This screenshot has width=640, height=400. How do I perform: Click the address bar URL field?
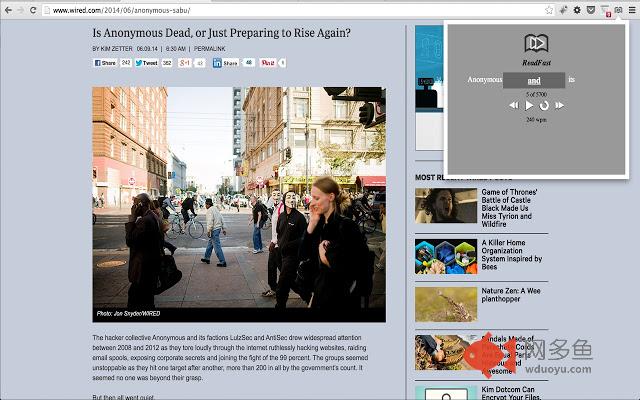(294, 10)
